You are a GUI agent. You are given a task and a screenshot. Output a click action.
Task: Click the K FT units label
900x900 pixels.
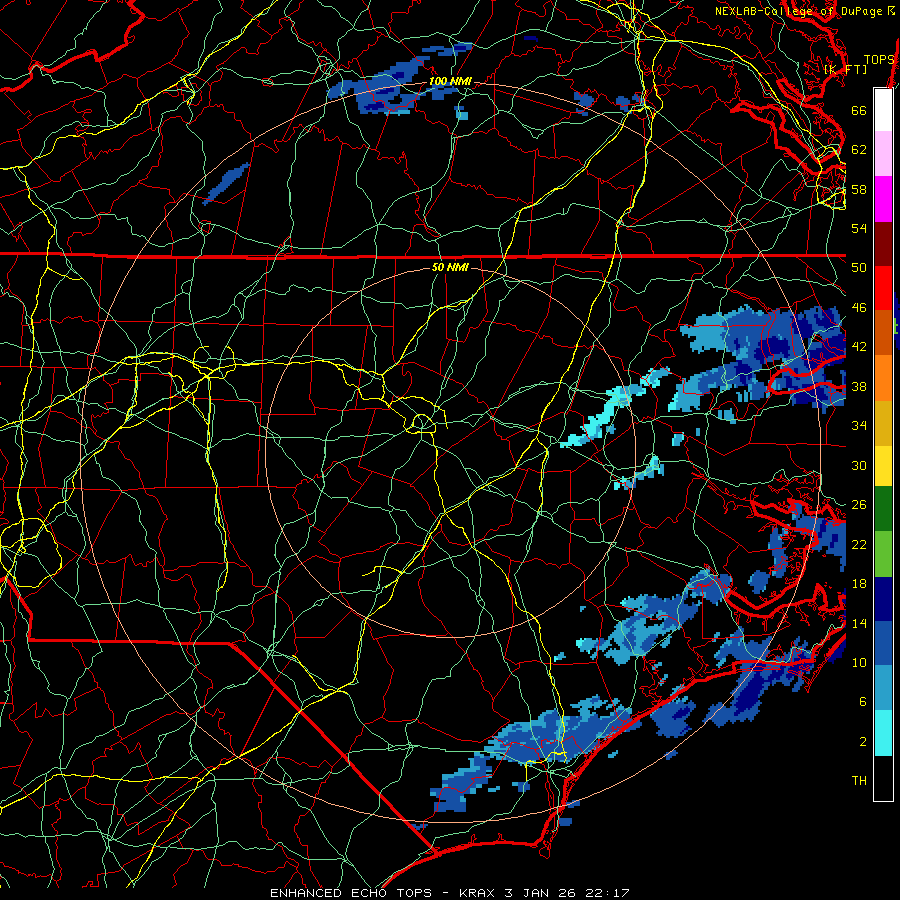click(x=845, y=69)
